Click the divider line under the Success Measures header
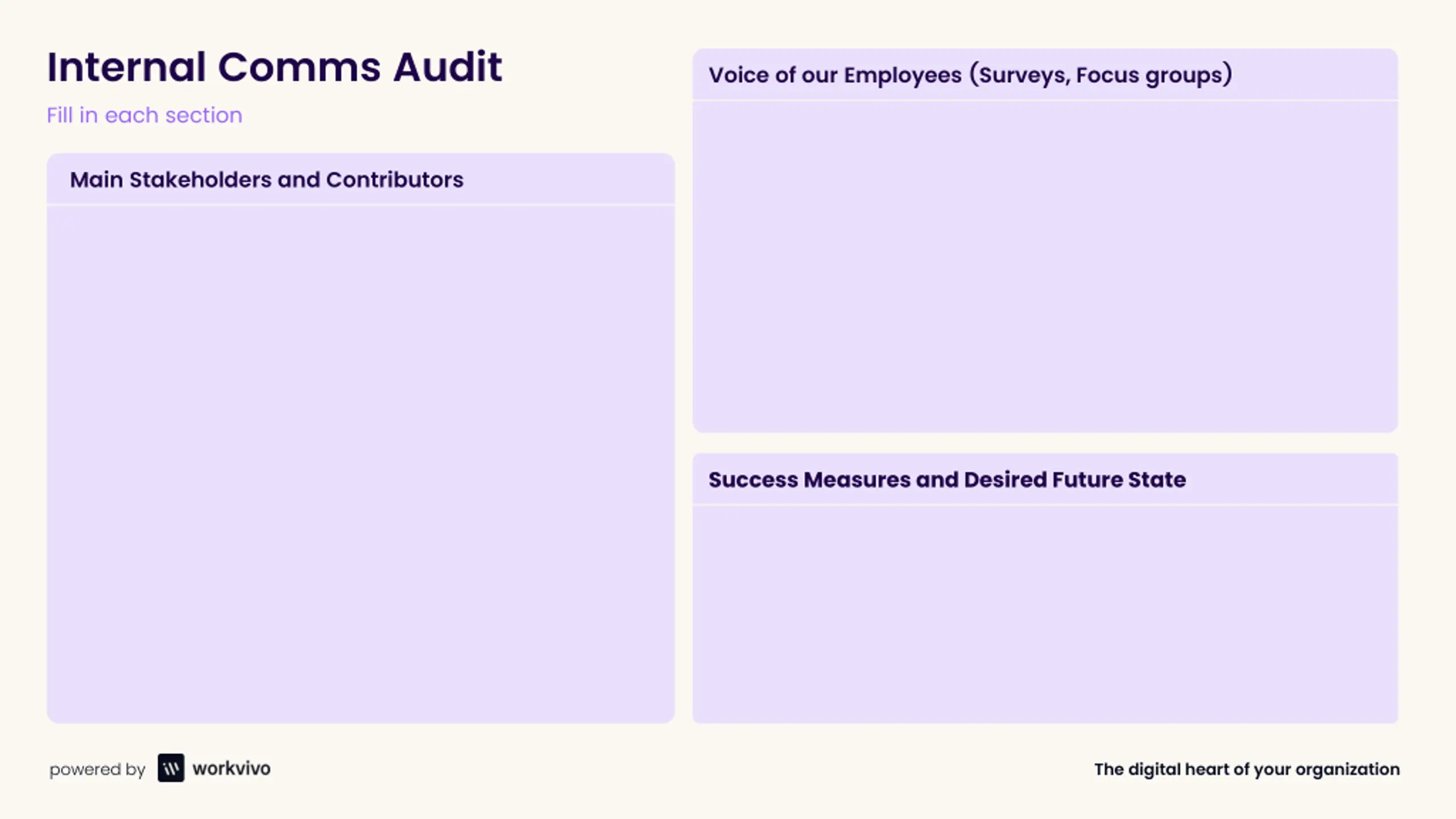1456x819 pixels. coord(1045,504)
